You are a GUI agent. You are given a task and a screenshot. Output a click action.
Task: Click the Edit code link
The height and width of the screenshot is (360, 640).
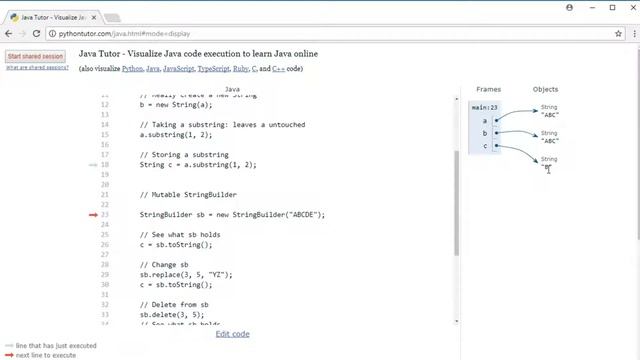tap(232, 334)
